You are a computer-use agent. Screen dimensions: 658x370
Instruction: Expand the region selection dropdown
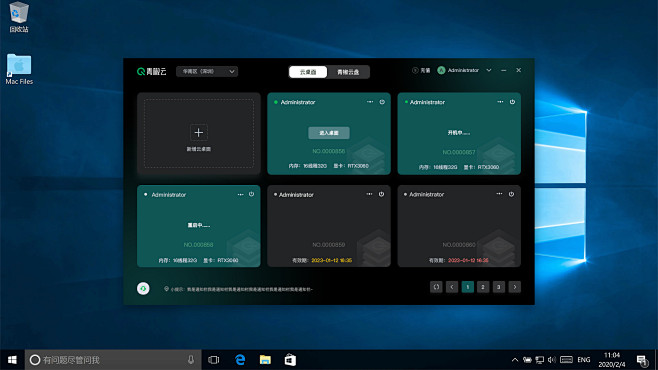pos(207,71)
